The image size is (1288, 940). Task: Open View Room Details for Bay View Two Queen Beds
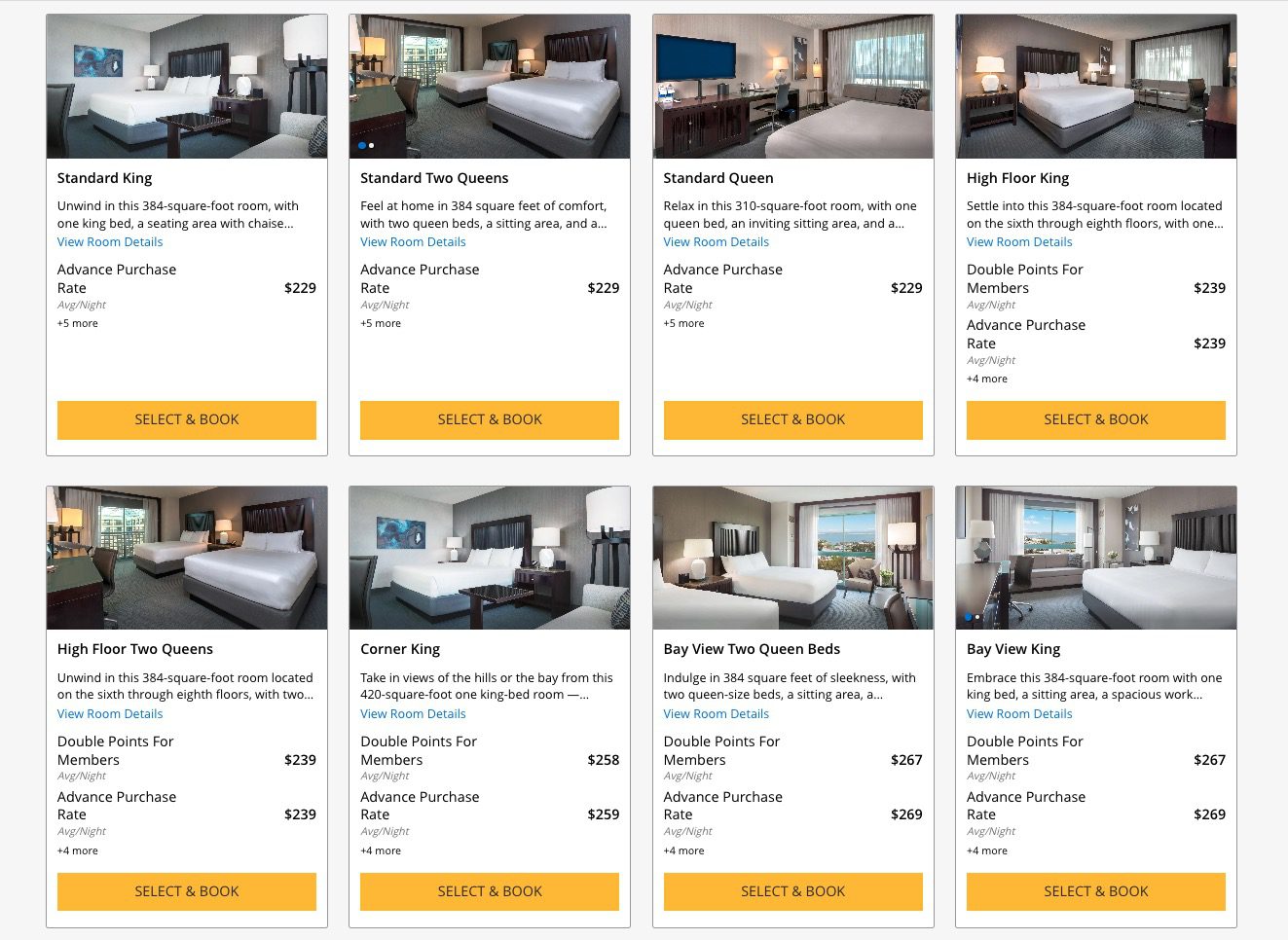716,713
